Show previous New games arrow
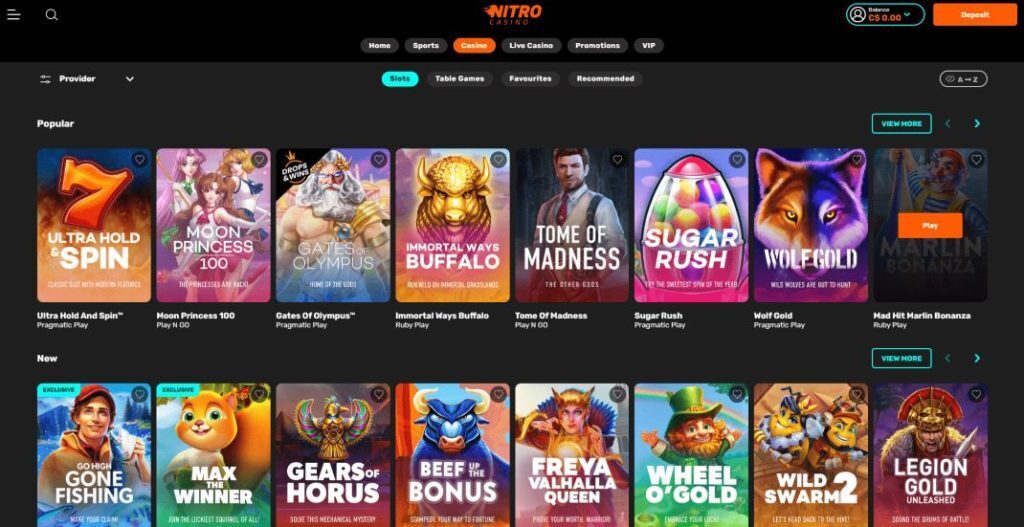Screen dimensions: 1024x527 coord(948,358)
